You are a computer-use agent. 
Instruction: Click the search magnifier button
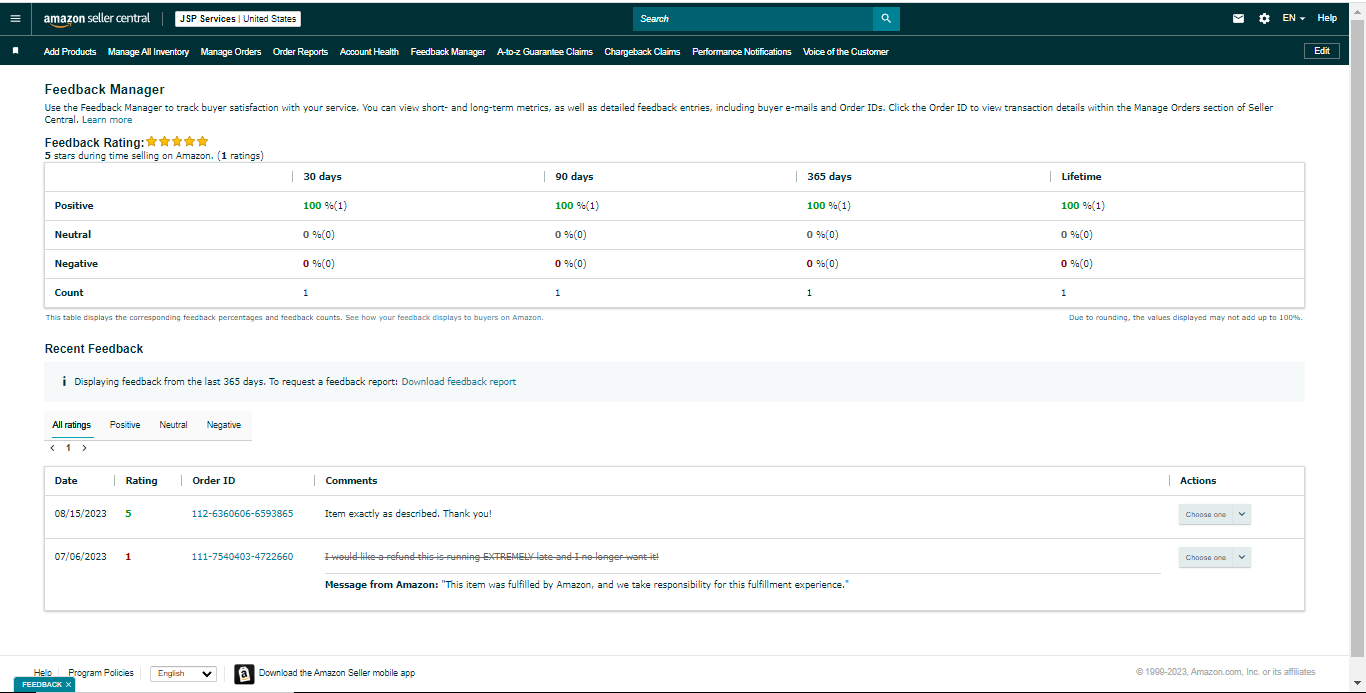tap(886, 18)
